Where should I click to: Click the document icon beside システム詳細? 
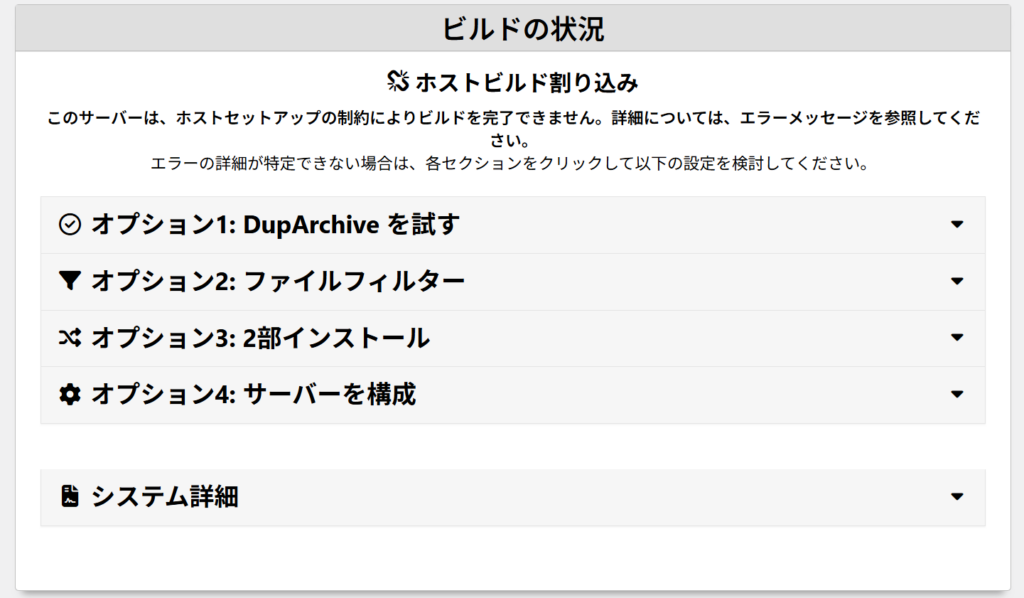pos(69,496)
